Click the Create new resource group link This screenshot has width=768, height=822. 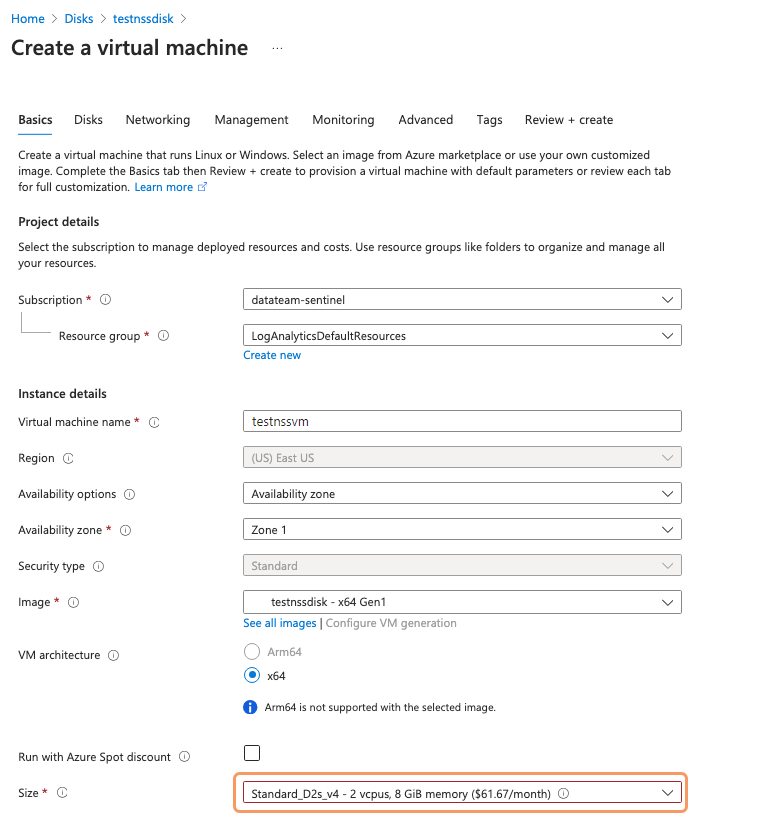271,355
